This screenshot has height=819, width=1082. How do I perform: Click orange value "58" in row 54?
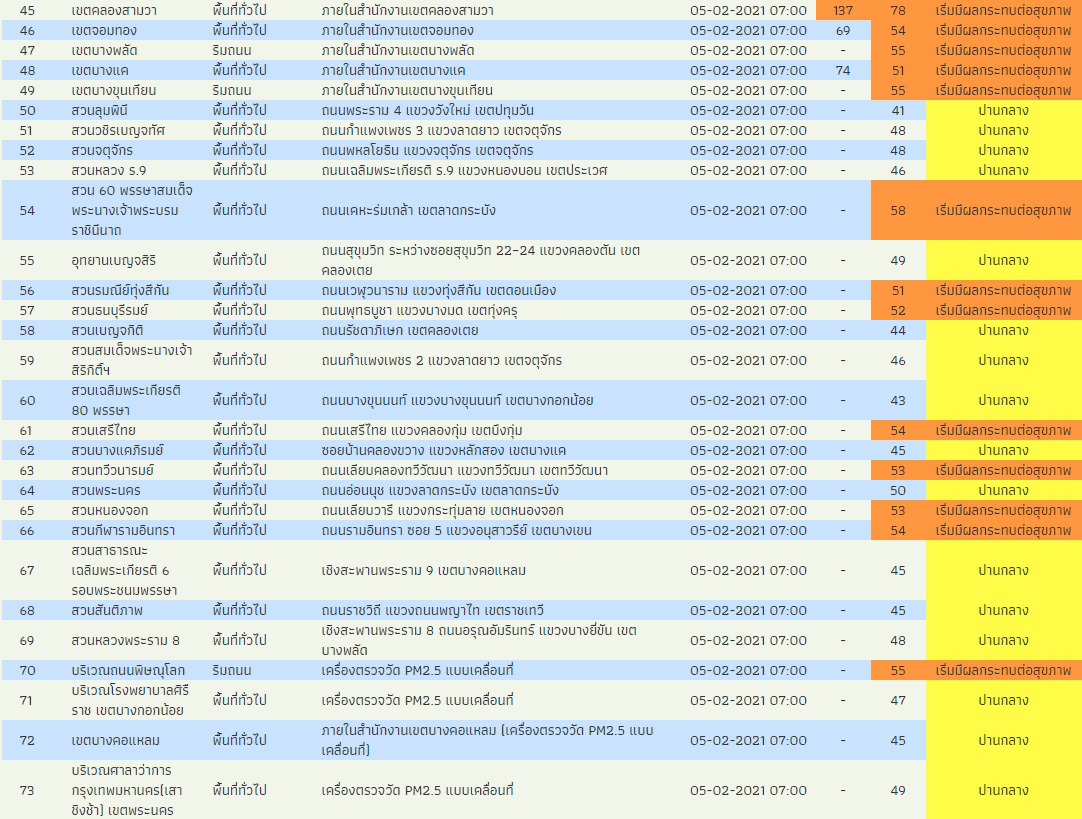tap(898, 210)
